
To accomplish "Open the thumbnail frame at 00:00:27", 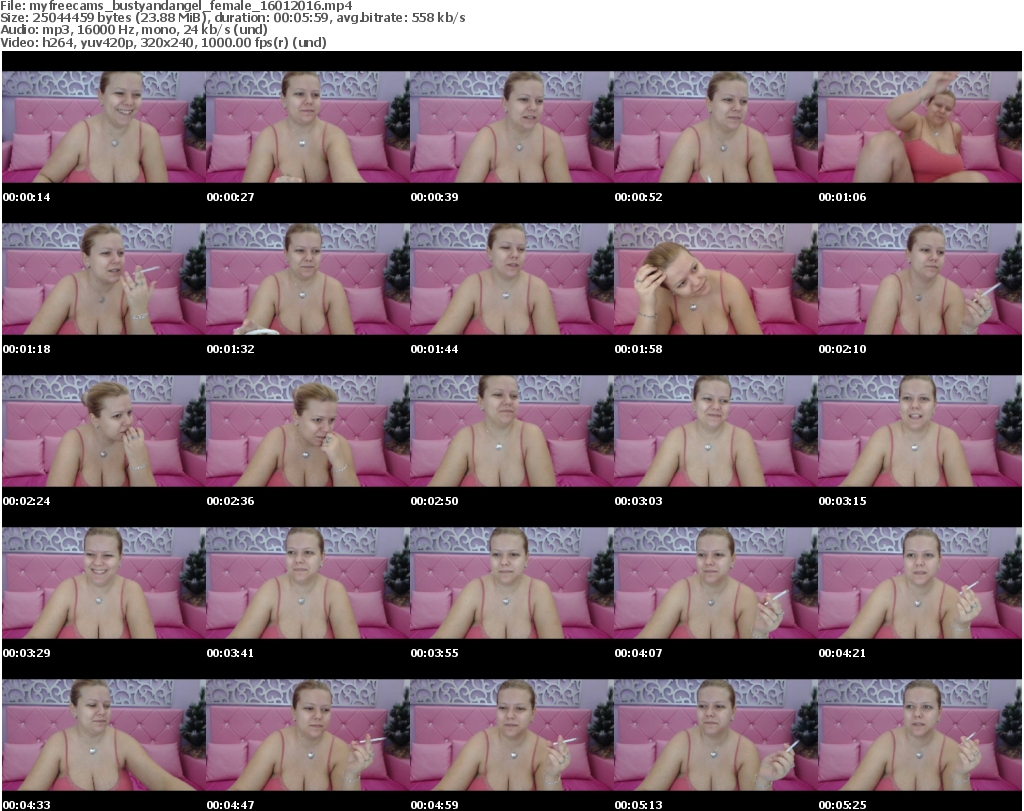I will tap(308, 127).
